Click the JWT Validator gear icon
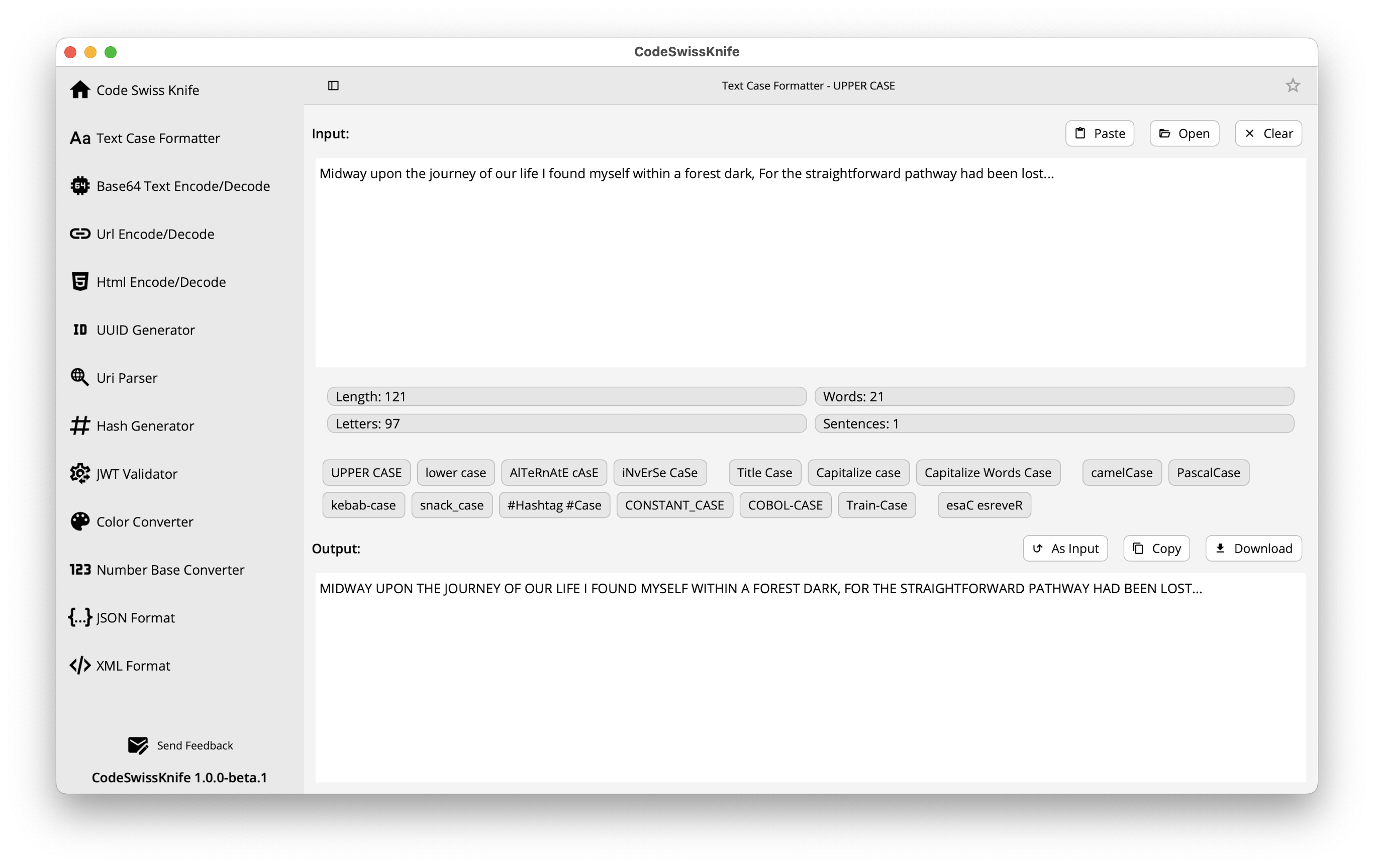The width and height of the screenshot is (1374, 868). pos(80,473)
